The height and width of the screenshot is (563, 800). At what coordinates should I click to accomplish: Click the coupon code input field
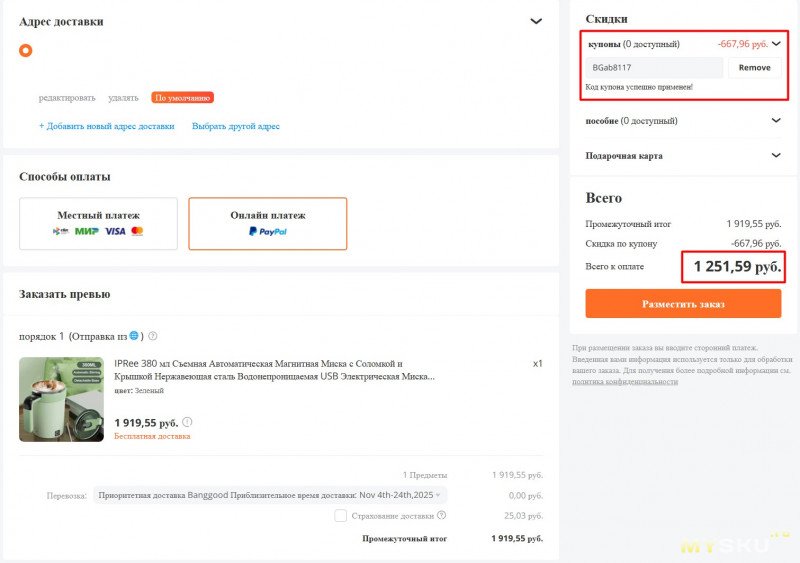click(x=653, y=68)
